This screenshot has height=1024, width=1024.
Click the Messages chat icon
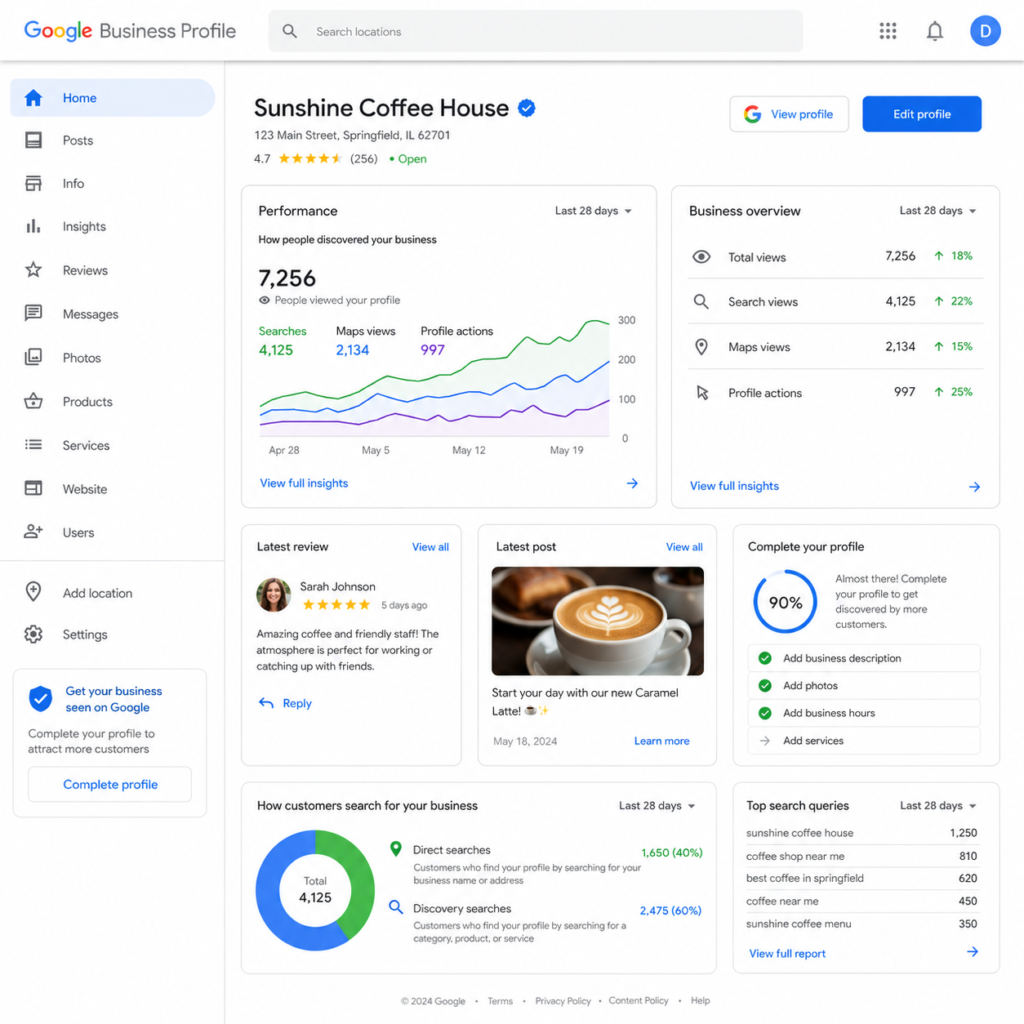coord(33,313)
